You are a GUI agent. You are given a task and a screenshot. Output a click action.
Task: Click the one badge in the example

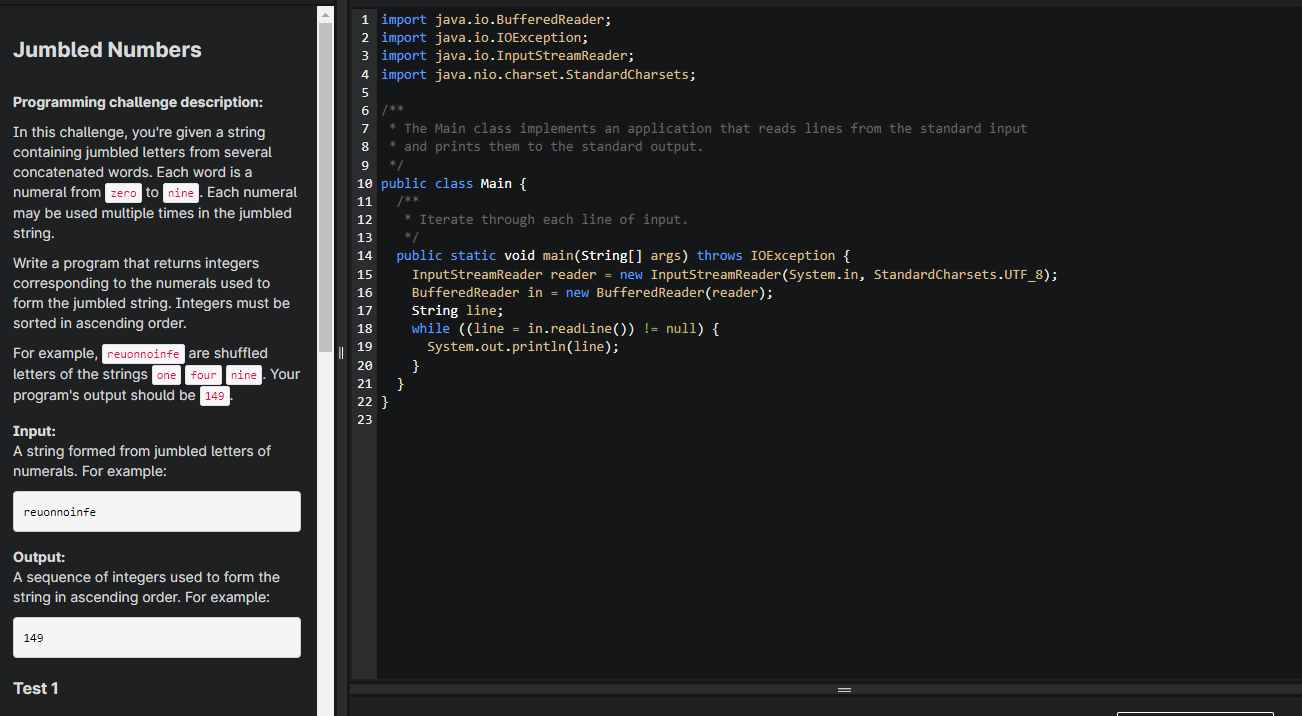166,374
